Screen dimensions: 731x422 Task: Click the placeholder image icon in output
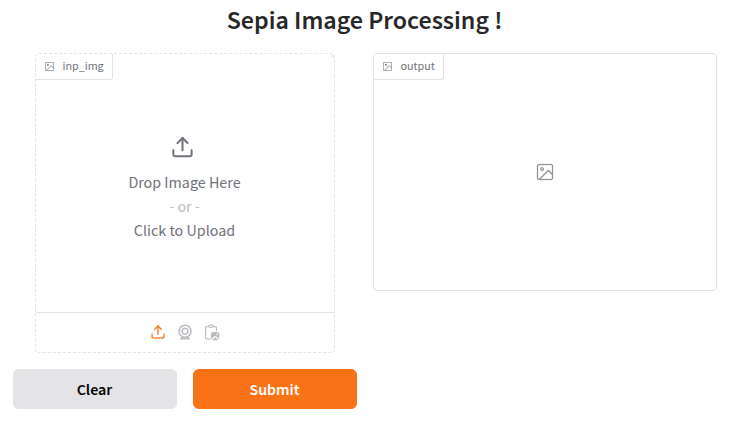tap(545, 172)
